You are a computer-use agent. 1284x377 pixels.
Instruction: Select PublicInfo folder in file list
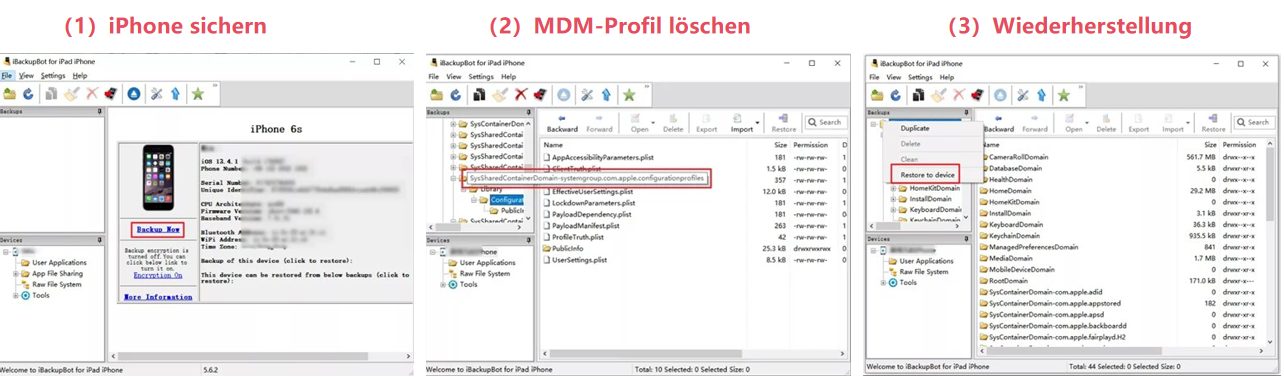point(568,248)
